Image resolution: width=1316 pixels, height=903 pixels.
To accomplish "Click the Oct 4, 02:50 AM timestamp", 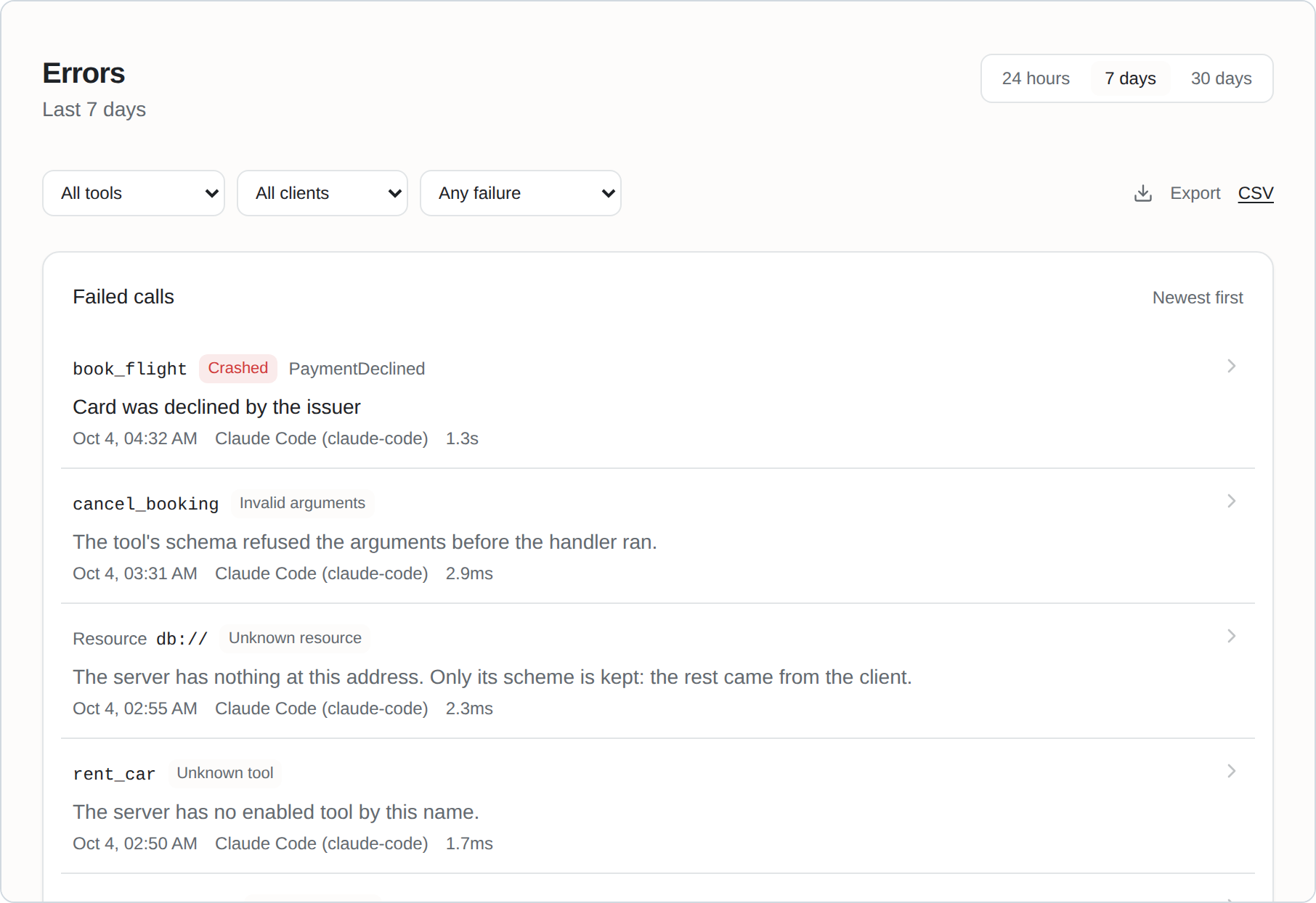I will click(x=135, y=843).
